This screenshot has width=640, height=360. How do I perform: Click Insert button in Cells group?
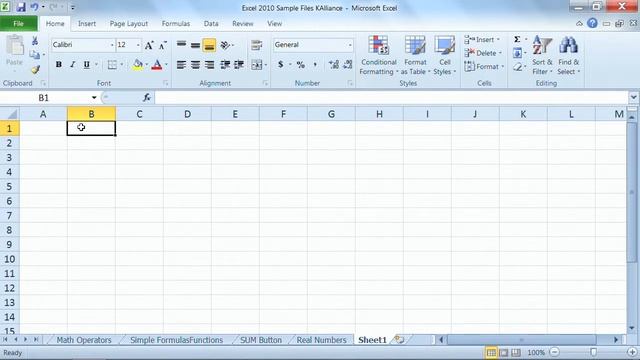click(x=482, y=40)
